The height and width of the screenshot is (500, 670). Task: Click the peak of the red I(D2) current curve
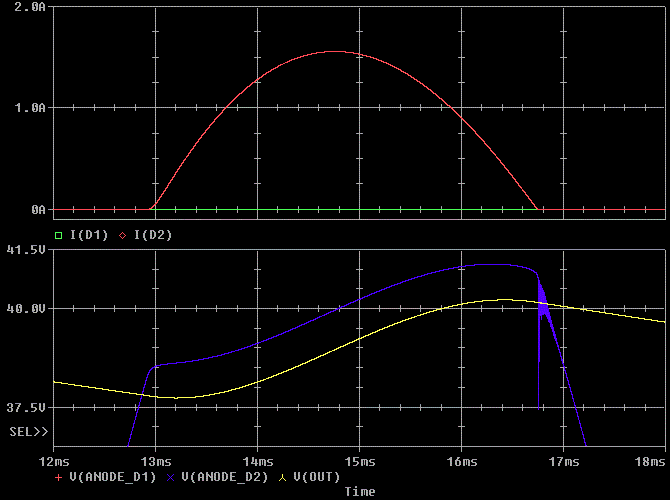tap(334, 52)
